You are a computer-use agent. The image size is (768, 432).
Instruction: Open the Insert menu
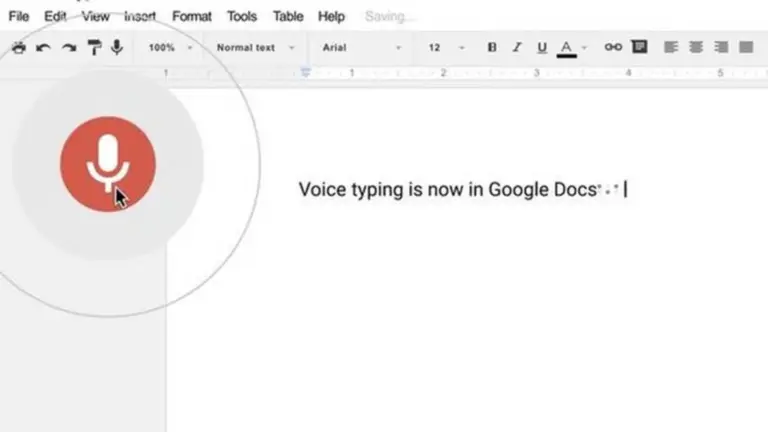tap(140, 16)
